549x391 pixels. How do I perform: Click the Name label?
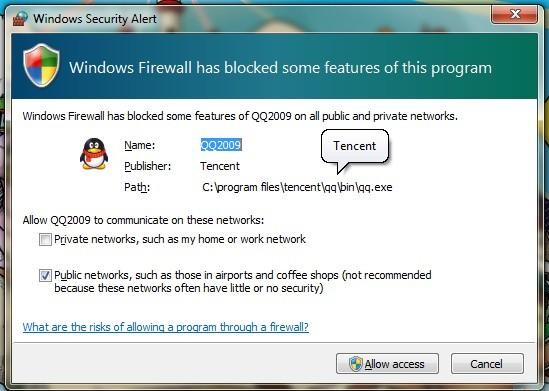[x=140, y=145]
